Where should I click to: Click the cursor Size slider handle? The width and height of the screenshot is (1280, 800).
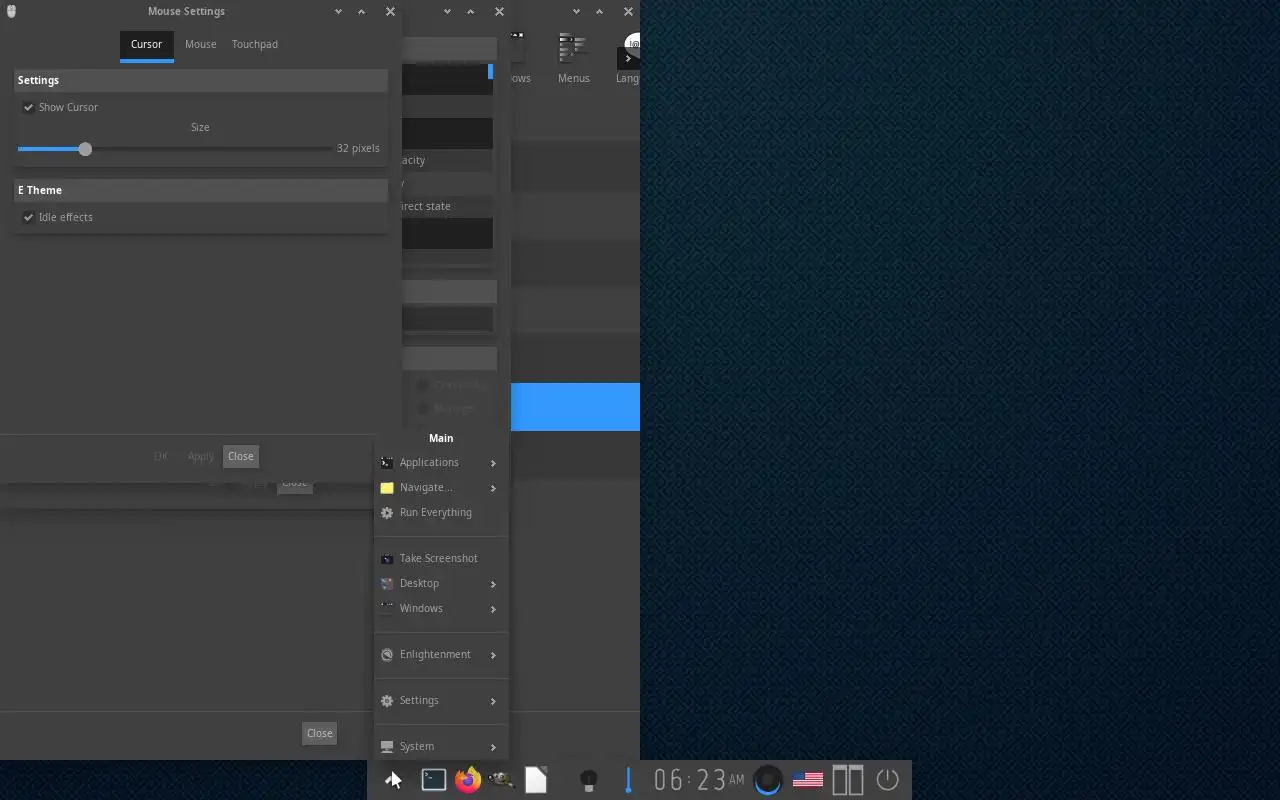(85, 149)
